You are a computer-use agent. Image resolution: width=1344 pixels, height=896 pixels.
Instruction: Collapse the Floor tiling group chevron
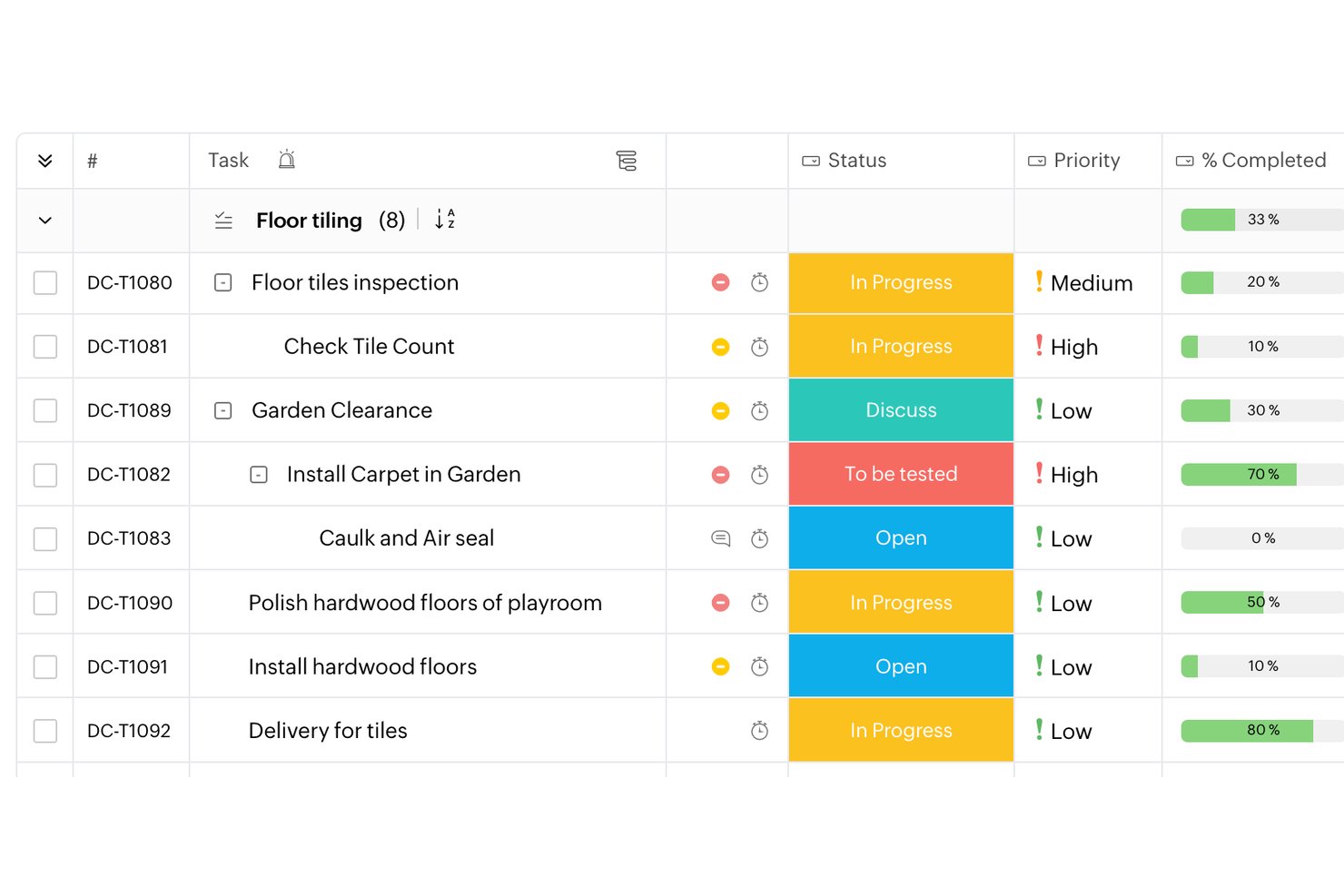[x=45, y=221]
